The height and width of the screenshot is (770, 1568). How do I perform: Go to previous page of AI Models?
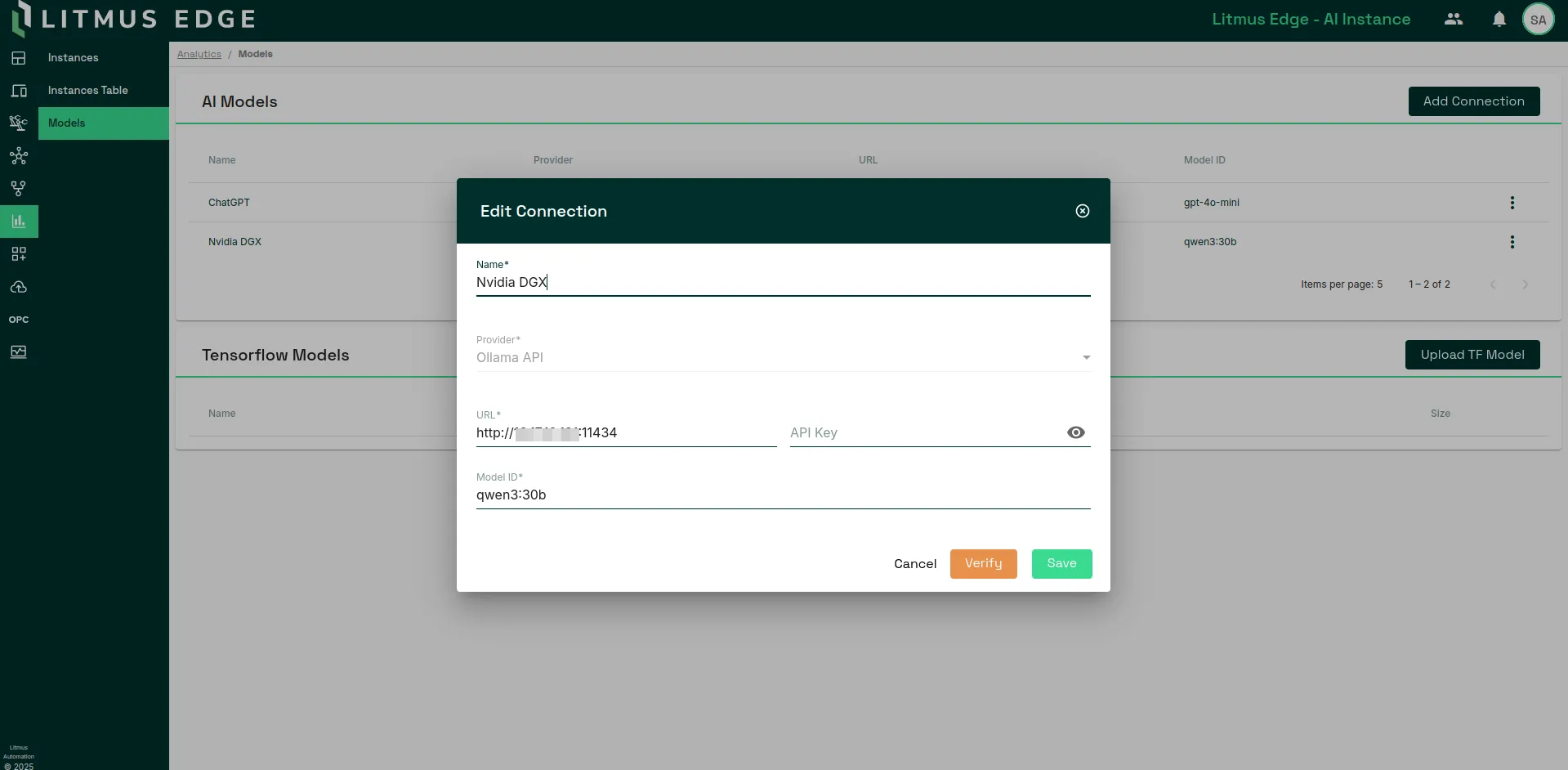click(x=1493, y=284)
